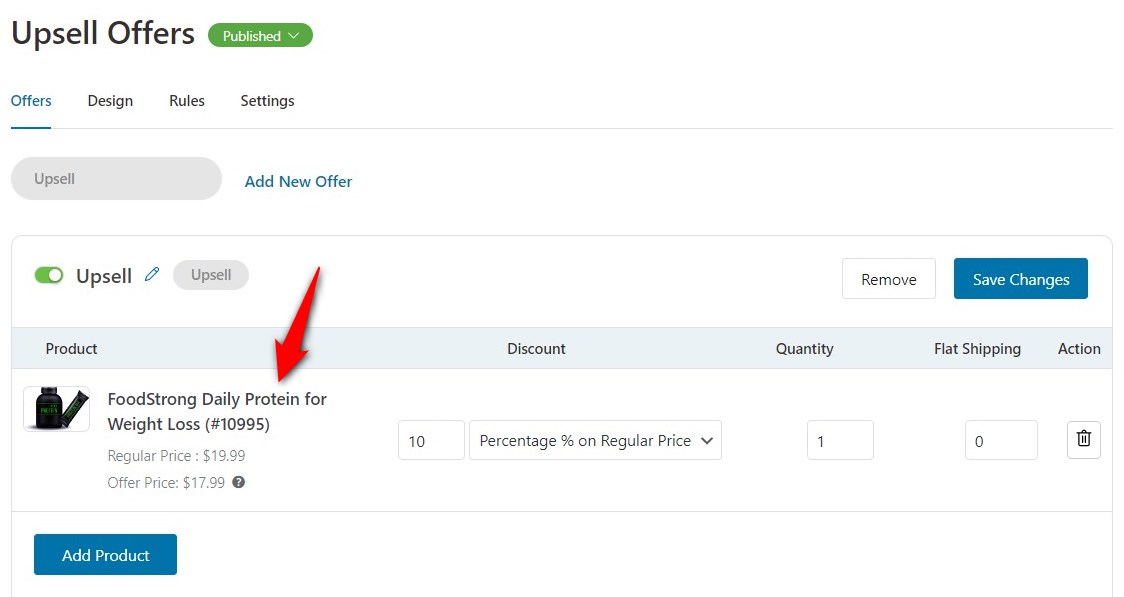Screen dimensions: 1124x597
Task: Open the Rules tab
Action: tap(186, 100)
